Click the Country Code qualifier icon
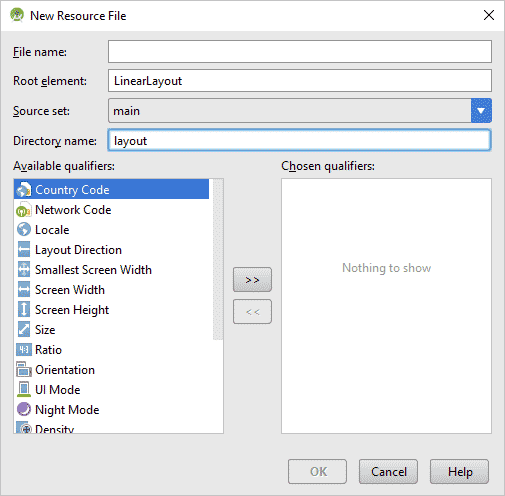The width and height of the screenshot is (505, 496). [x=24, y=190]
